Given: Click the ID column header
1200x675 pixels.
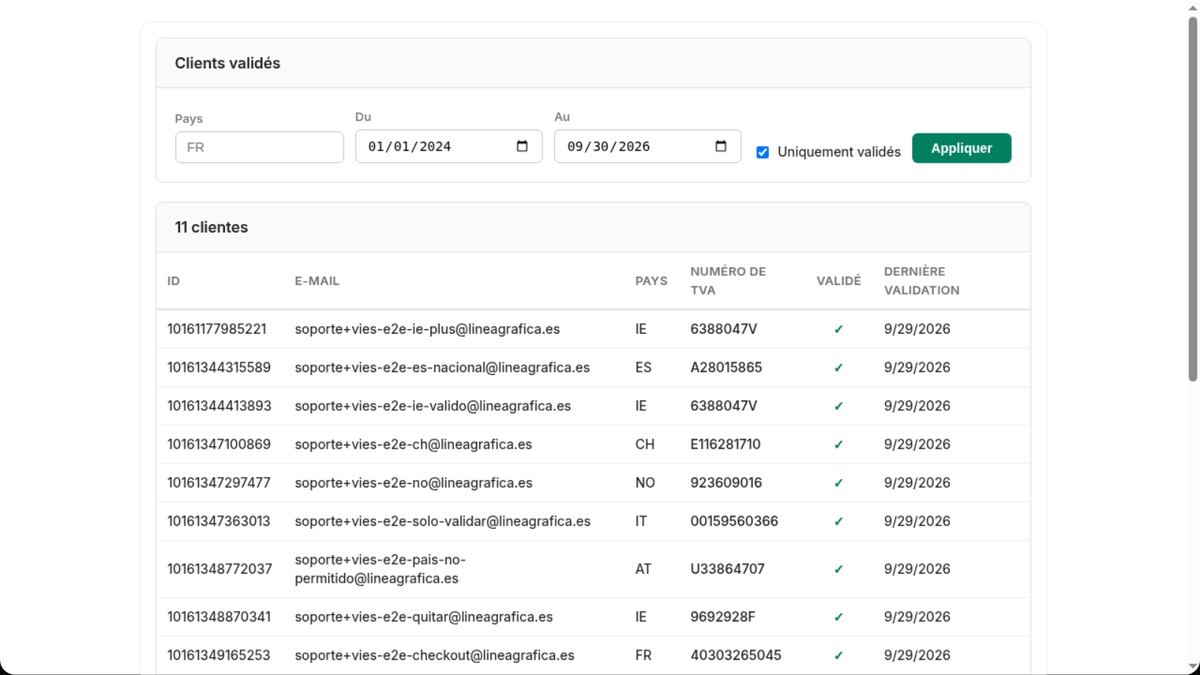Looking at the screenshot, I should (x=174, y=281).
